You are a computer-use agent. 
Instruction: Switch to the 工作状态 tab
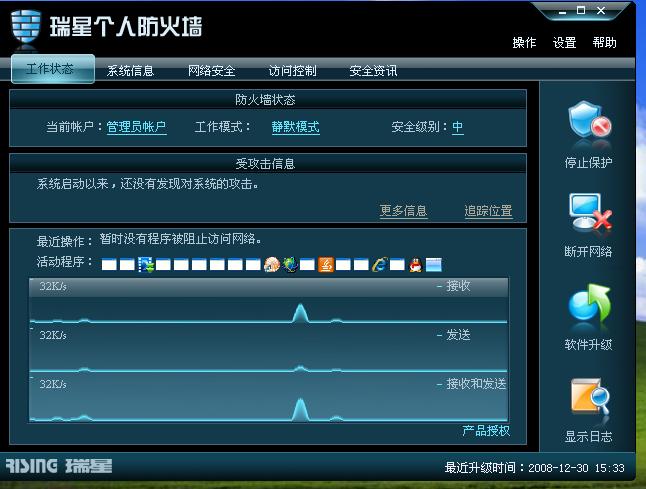pyautogui.click(x=53, y=69)
